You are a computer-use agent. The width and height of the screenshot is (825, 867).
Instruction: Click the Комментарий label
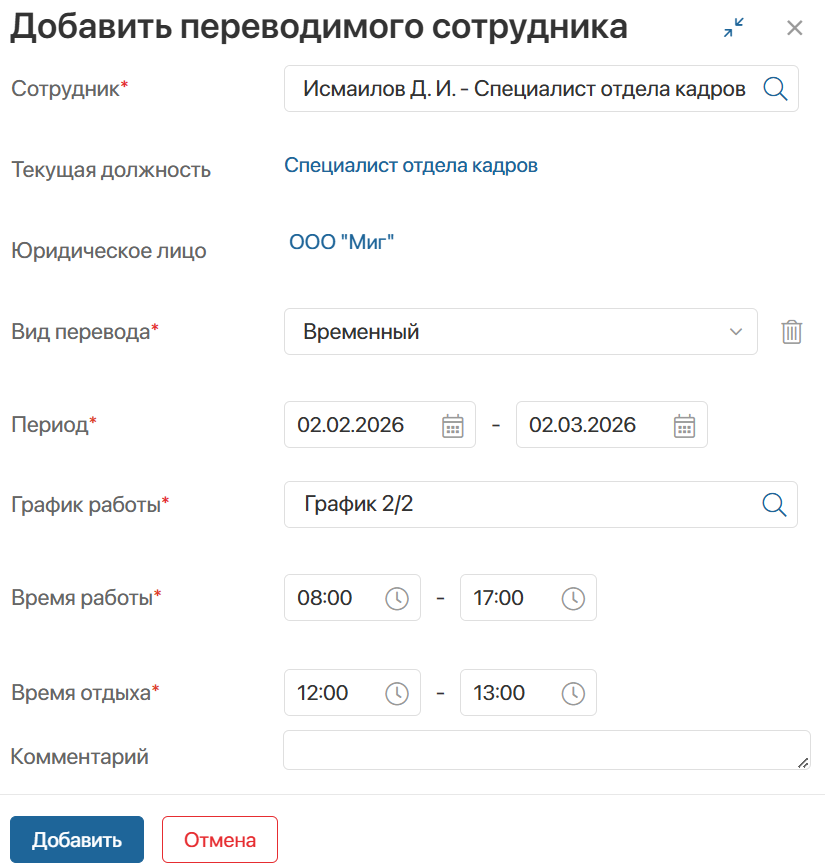click(80, 756)
